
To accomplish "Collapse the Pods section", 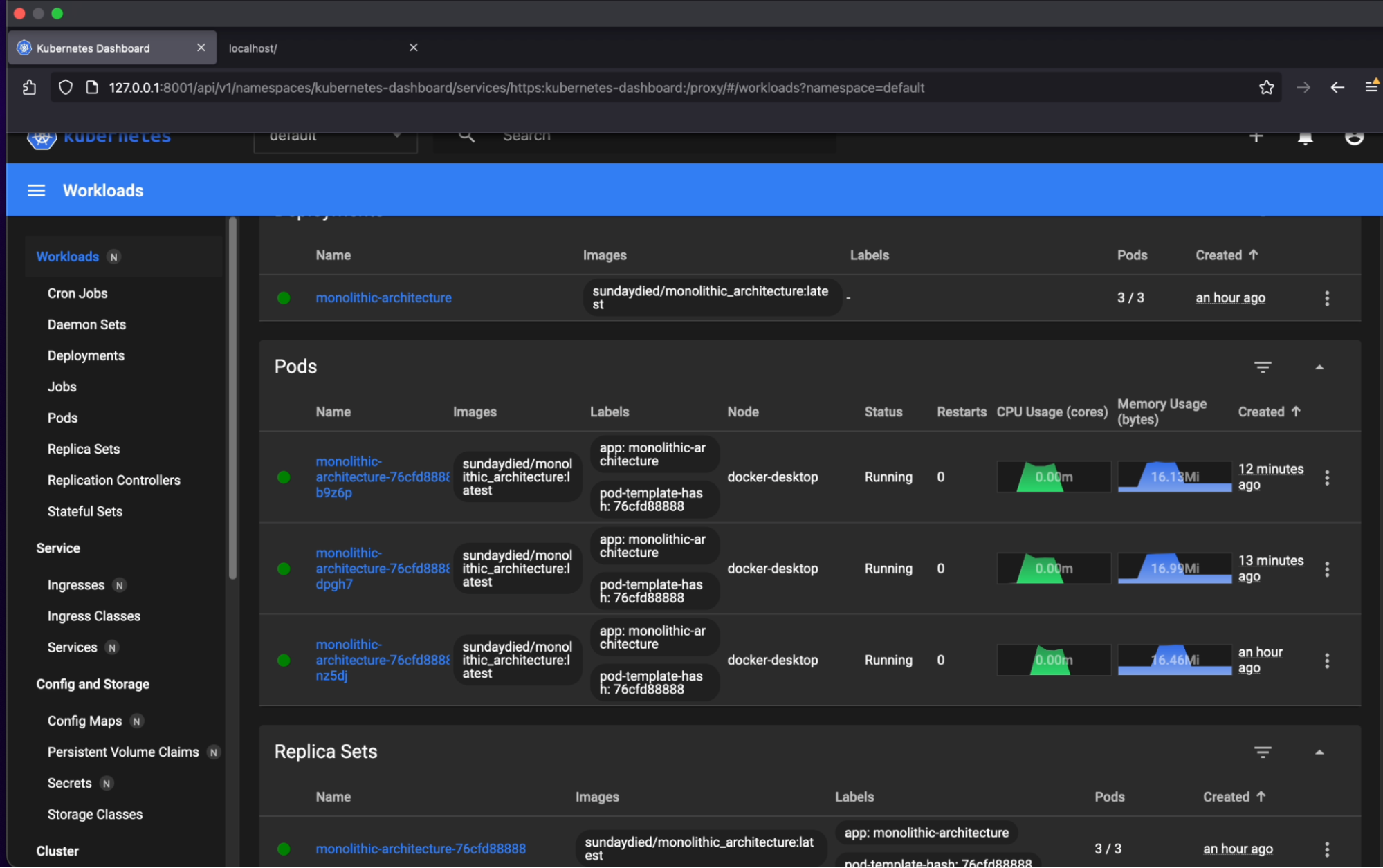I will click(x=1319, y=367).
